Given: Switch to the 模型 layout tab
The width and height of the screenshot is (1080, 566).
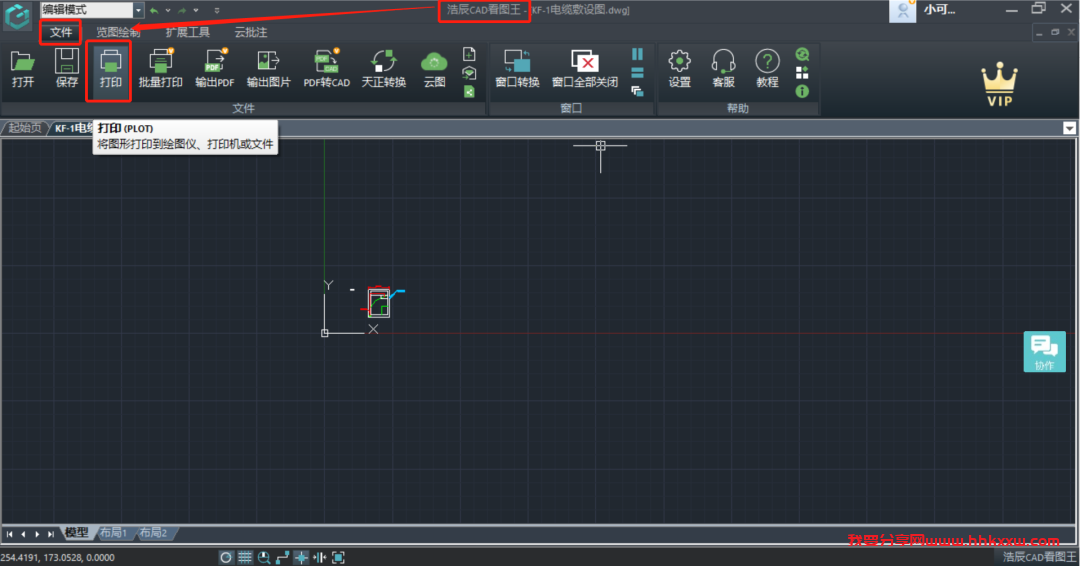Looking at the screenshot, I should (x=76, y=532).
